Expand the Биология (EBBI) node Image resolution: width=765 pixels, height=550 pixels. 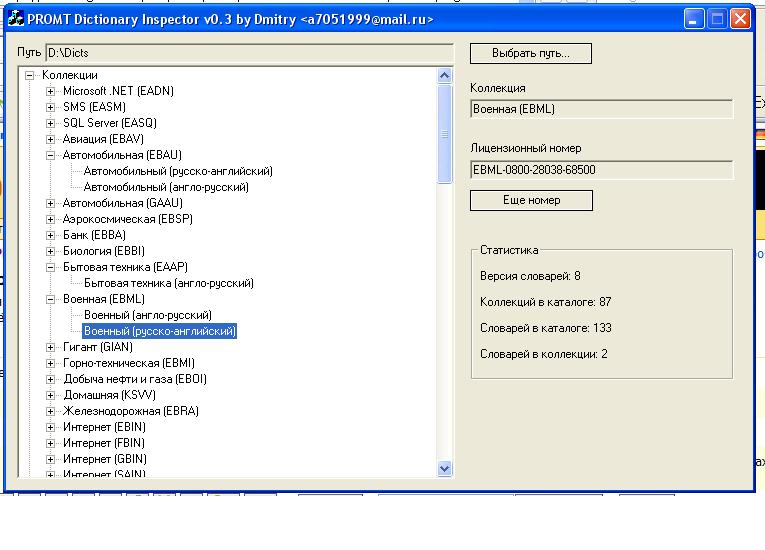pyautogui.click(x=50, y=251)
